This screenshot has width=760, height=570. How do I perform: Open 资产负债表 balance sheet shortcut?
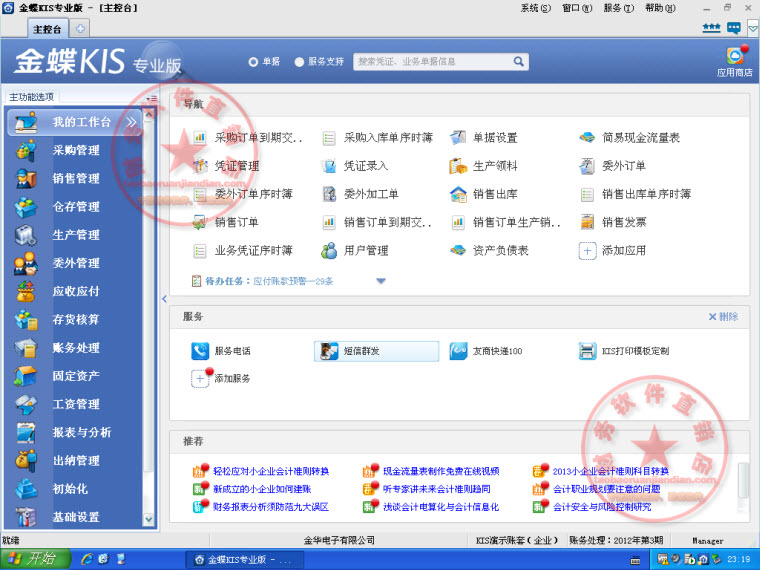[458, 250]
